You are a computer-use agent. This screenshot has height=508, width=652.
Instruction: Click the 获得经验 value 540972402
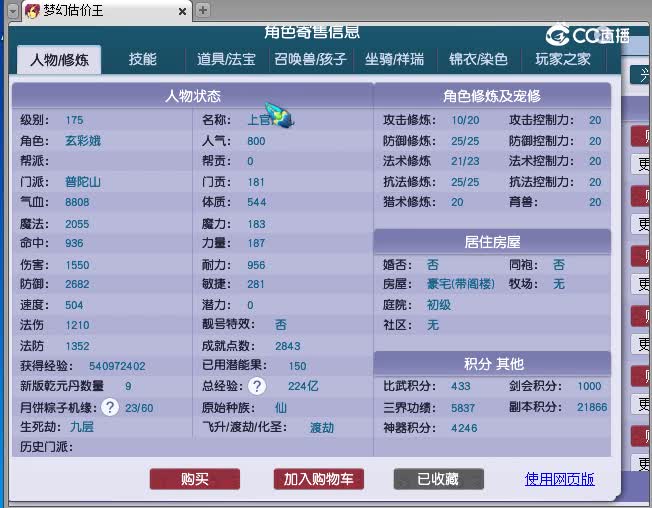click(117, 366)
